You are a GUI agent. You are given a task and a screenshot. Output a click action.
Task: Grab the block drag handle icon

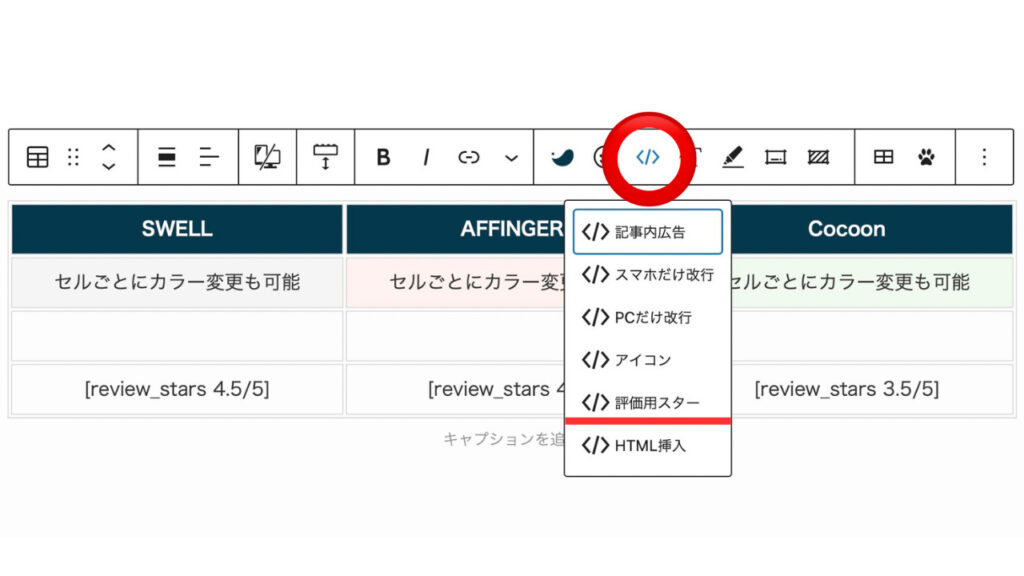point(74,157)
